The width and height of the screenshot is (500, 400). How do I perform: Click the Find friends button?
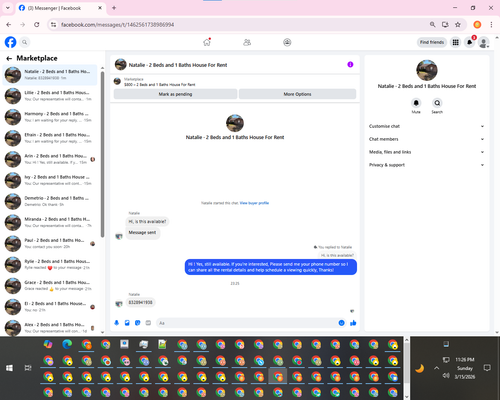pos(432,42)
